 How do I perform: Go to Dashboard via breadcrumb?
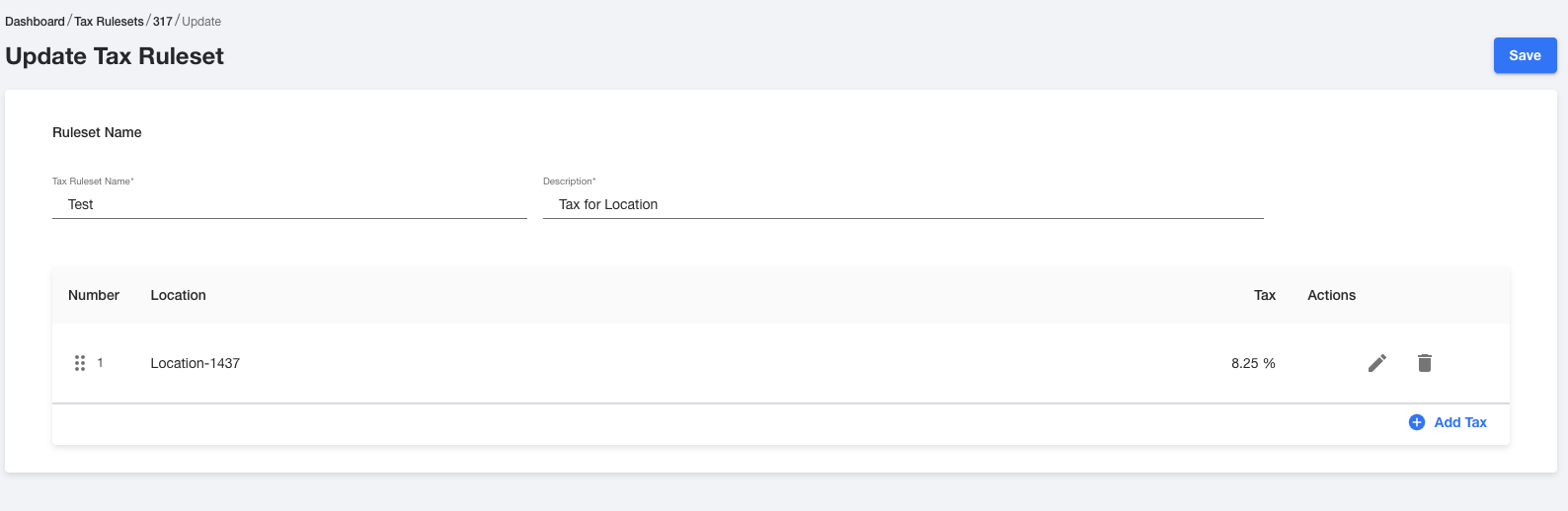click(35, 21)
